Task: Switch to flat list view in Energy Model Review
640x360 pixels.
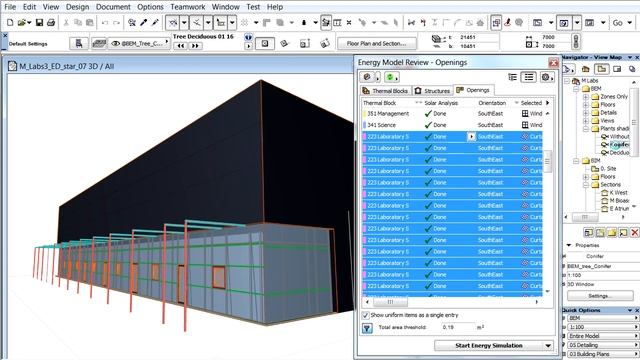Action: point(529,77)
